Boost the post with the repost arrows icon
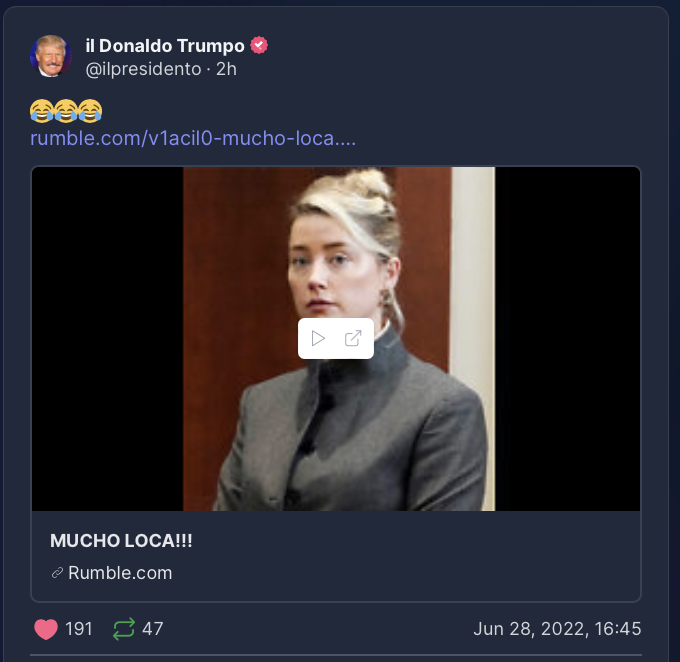Image resolution: width=680 pixels, height=662 pixels. coord(124,629)
